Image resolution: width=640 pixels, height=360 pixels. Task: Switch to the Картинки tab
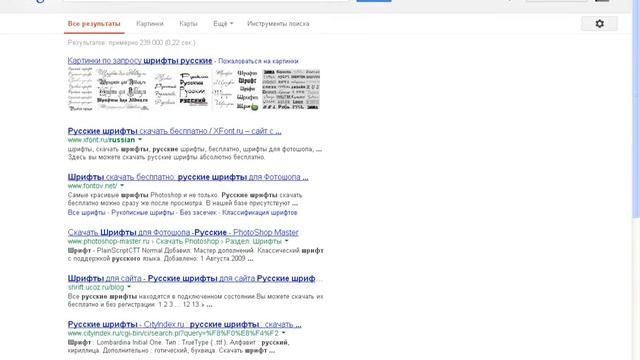pos(150,24)
